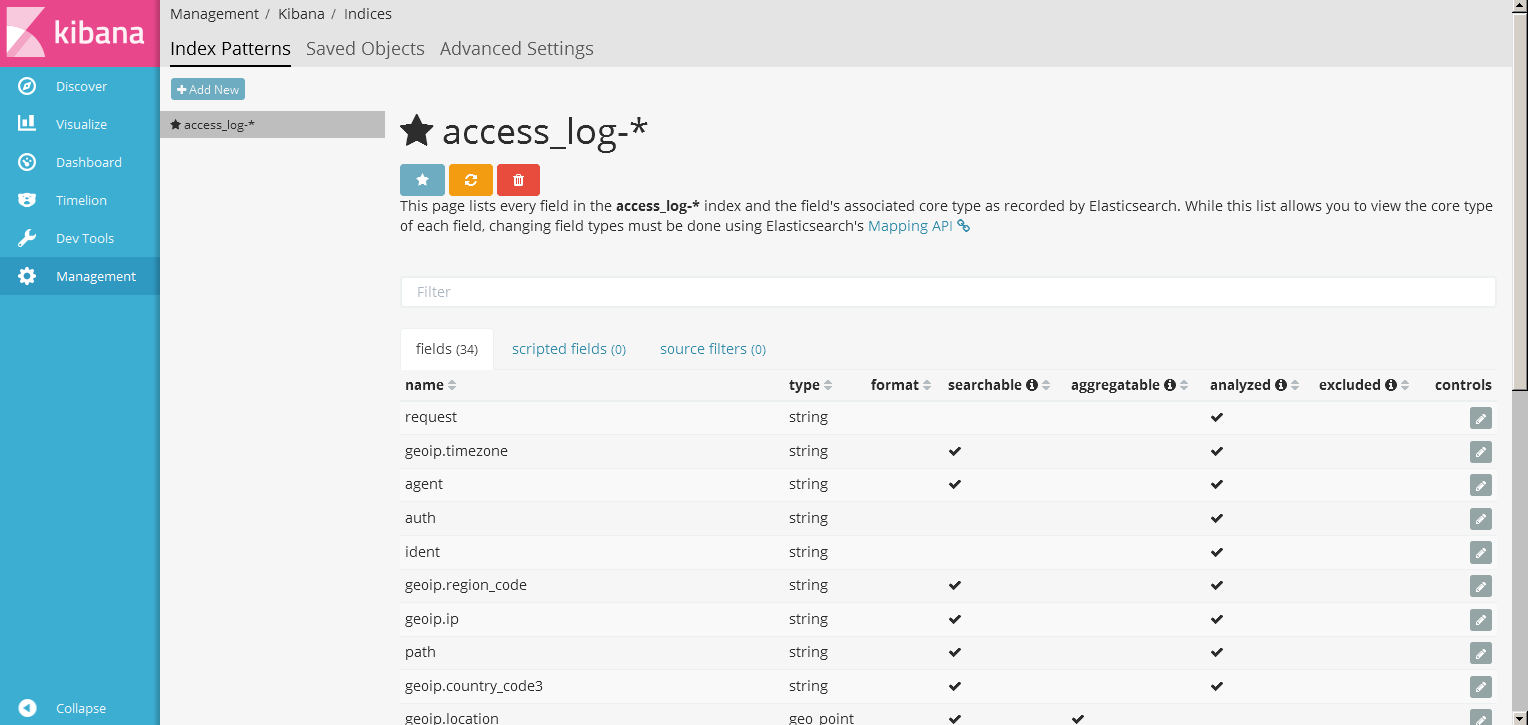
Task: Open Dev Tools from the sidebar
Action: [80, 238]
